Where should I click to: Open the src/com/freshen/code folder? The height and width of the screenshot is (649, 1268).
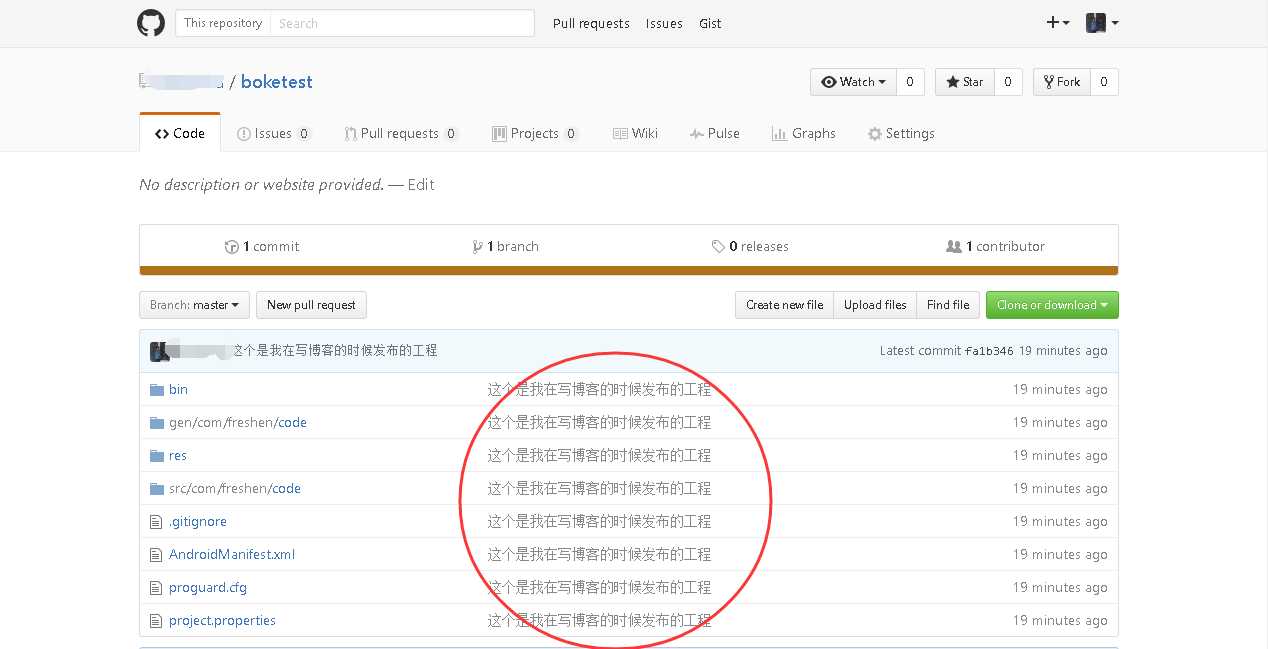235,489
